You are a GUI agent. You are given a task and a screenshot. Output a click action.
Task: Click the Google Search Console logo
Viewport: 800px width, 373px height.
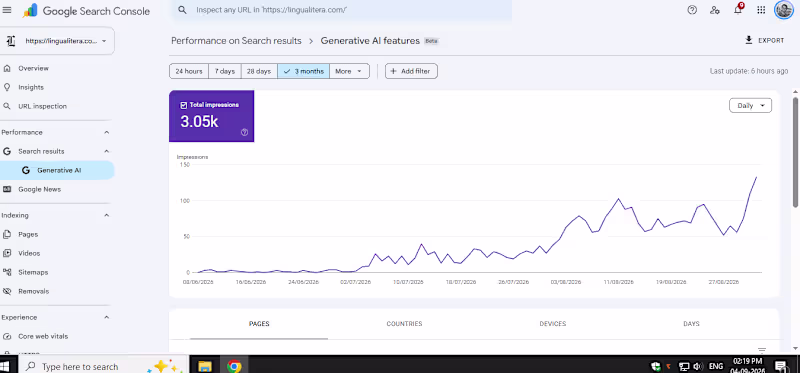(87, 11)
